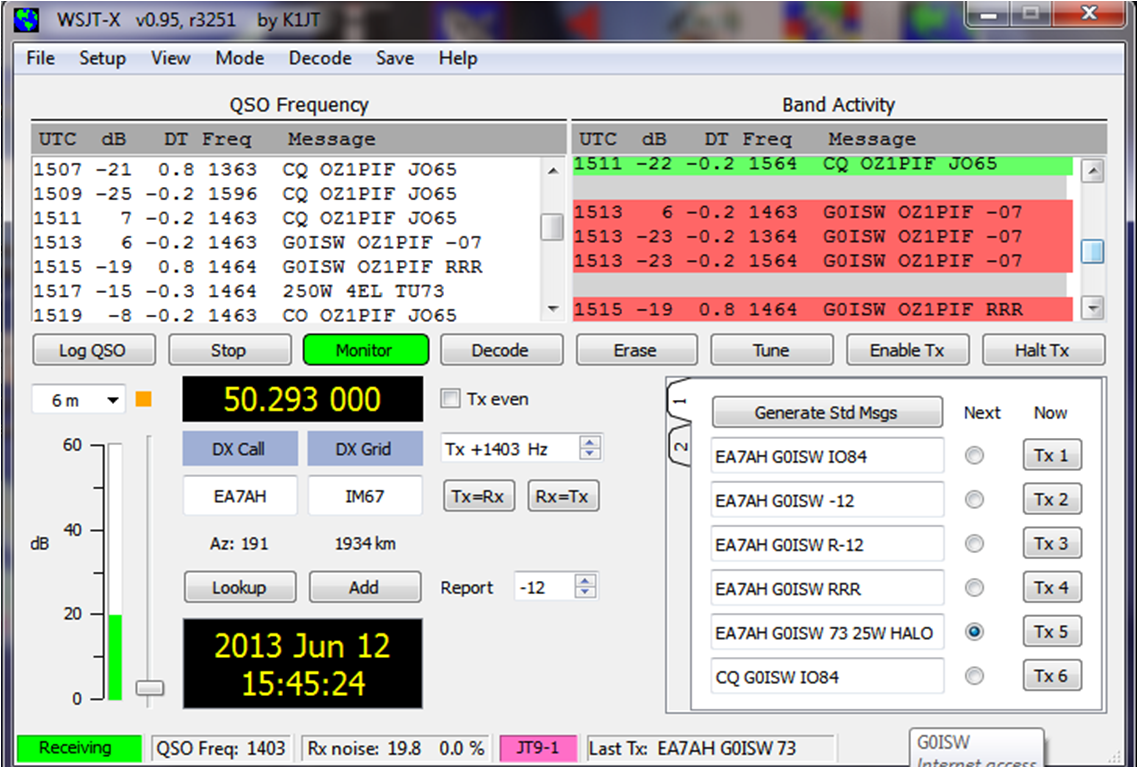
Task: Click the Report -12 input field
Action: point(544,587)
